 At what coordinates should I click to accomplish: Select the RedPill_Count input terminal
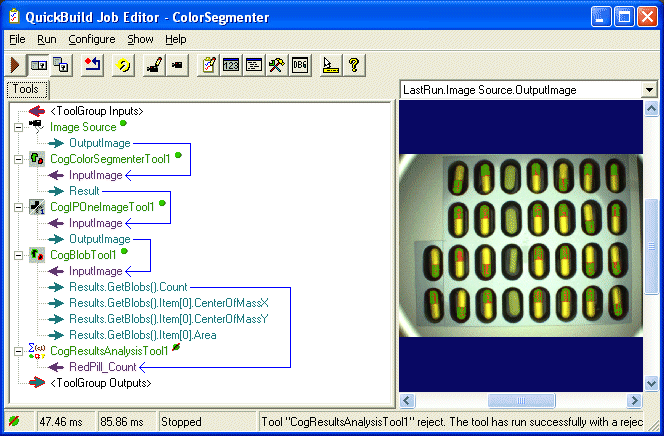coord(103,367)
